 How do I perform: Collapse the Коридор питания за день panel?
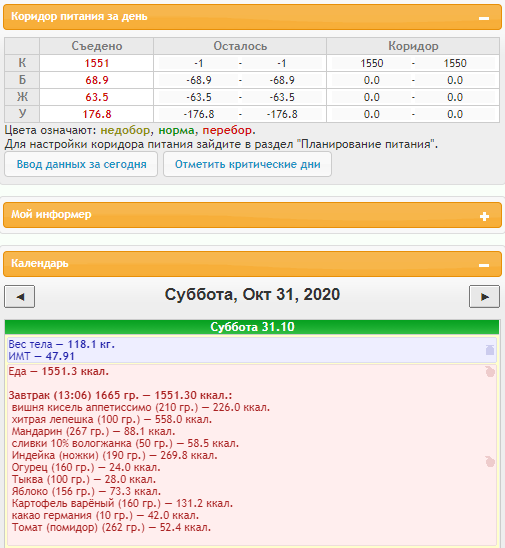coord(484,18)
